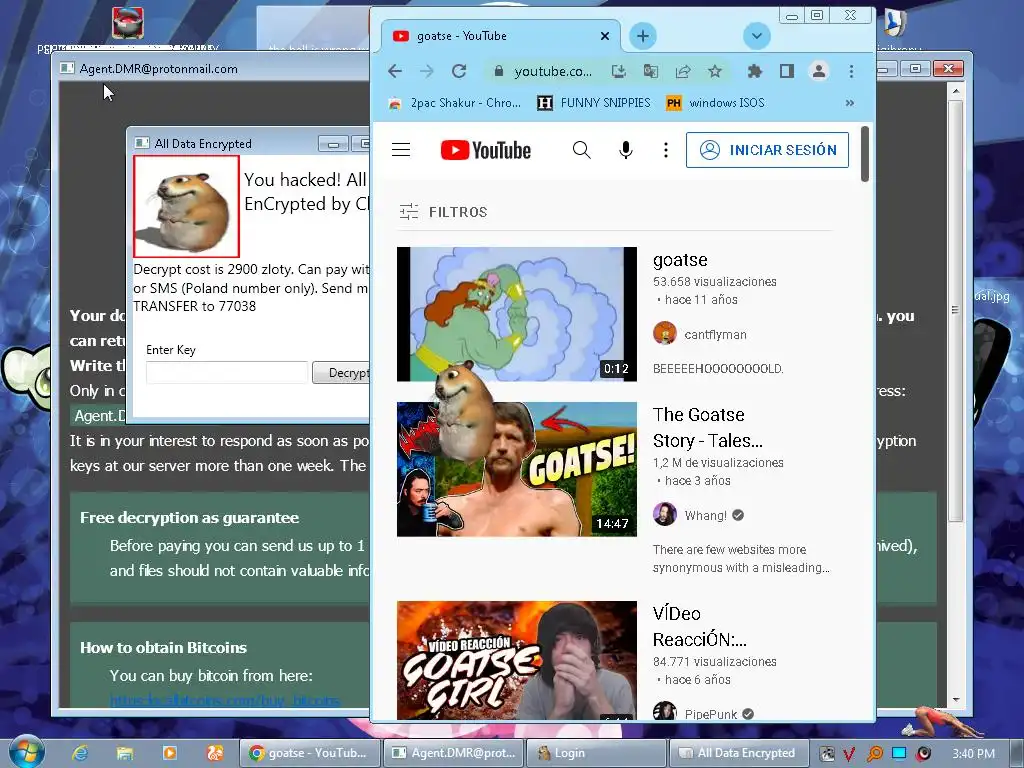The width and height of the screenshot is (1024, 768).
Task: Open goatse video thumbnail 0:12
Action: (x=517, y=314)
